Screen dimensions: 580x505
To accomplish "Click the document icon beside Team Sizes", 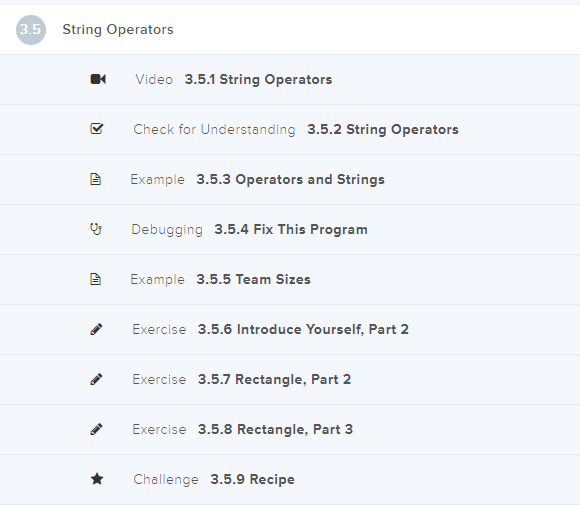I will [x=95, y=279].
